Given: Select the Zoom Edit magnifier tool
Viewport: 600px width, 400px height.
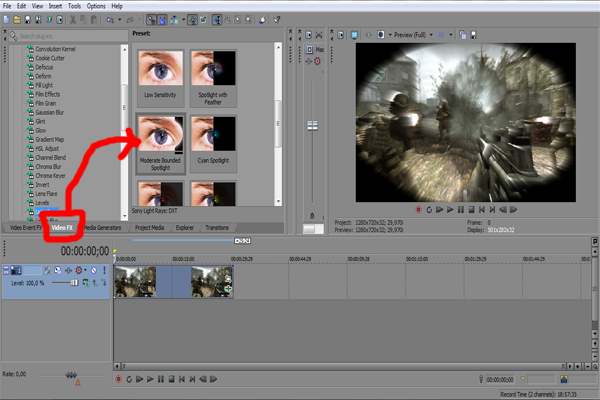Looking at the screenshot, I should pos(249,20).
